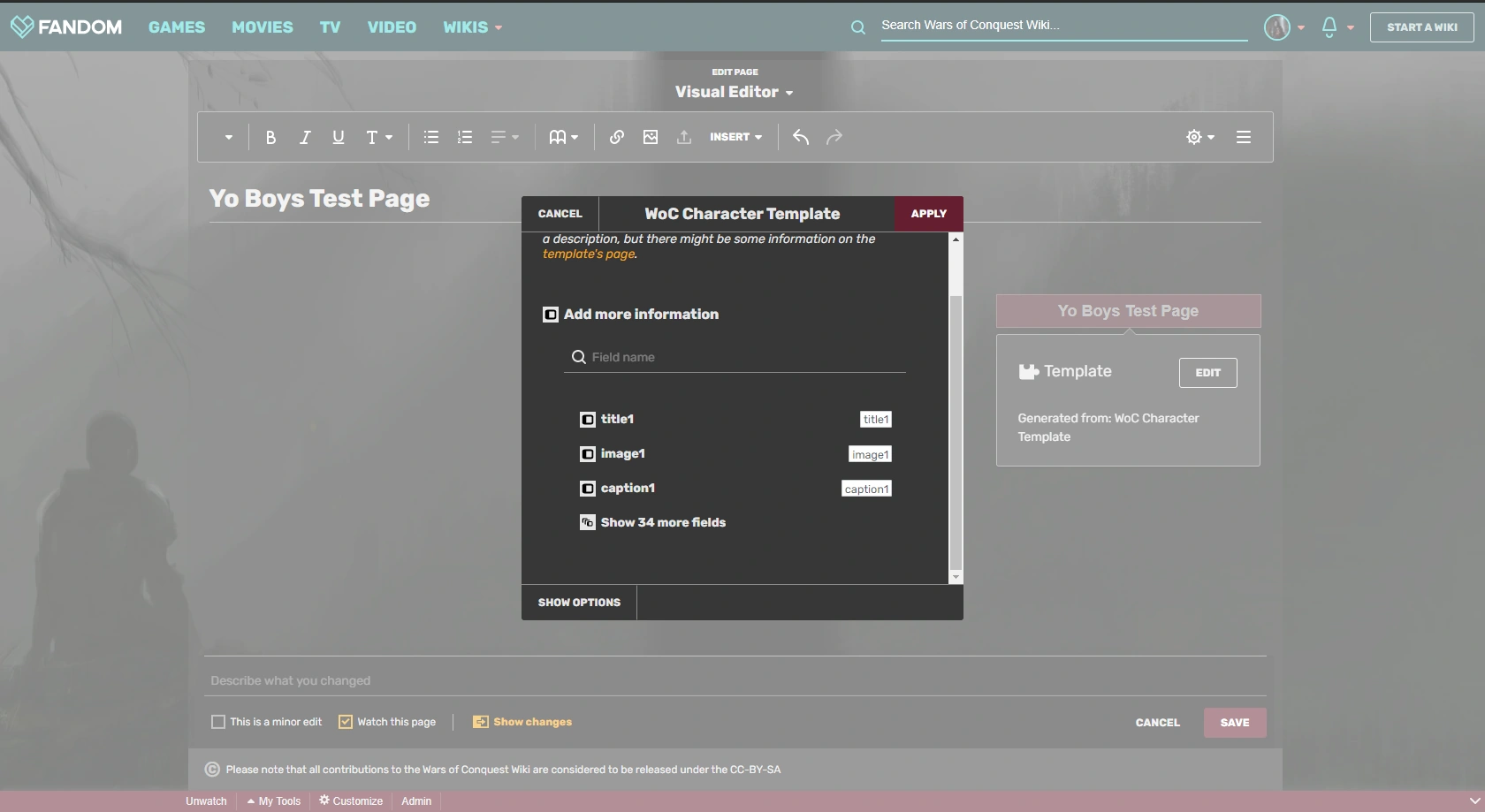Undo the last edit
The image size is (1485, 812).
pos(801,137)
